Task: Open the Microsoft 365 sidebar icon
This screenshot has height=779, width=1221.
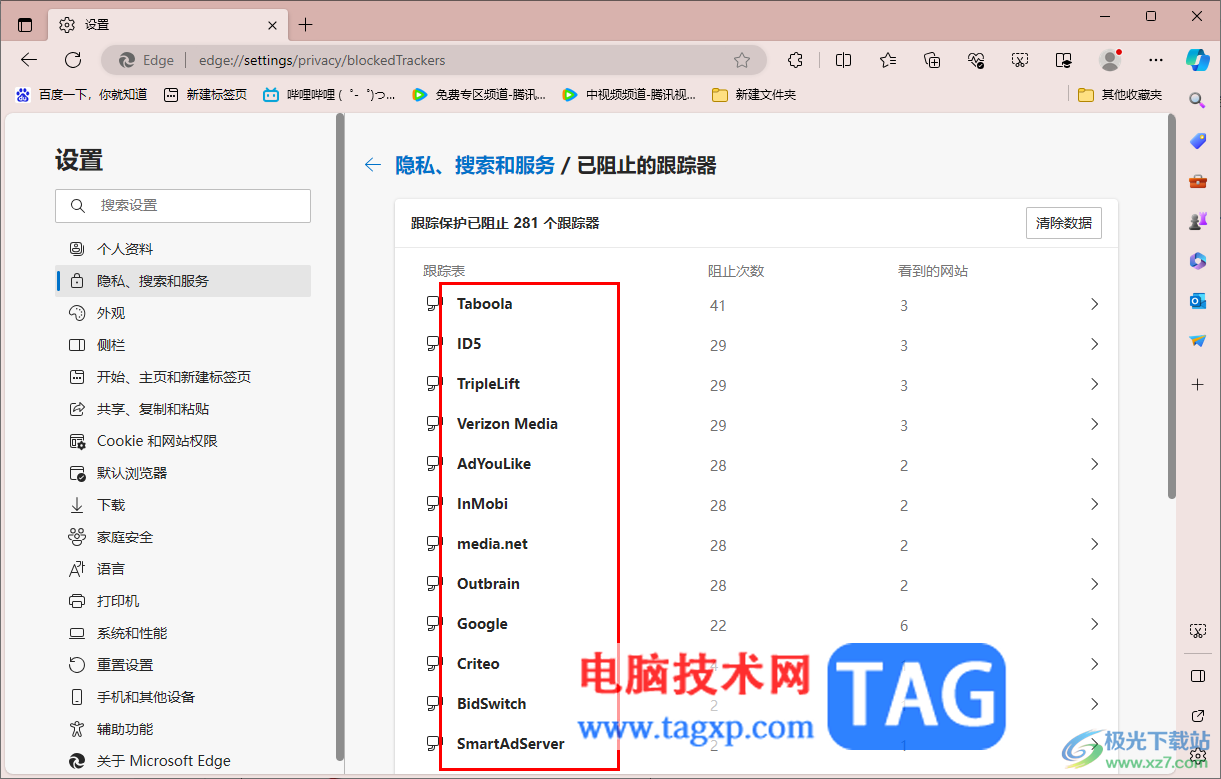Action: (x=1197, y=261)
